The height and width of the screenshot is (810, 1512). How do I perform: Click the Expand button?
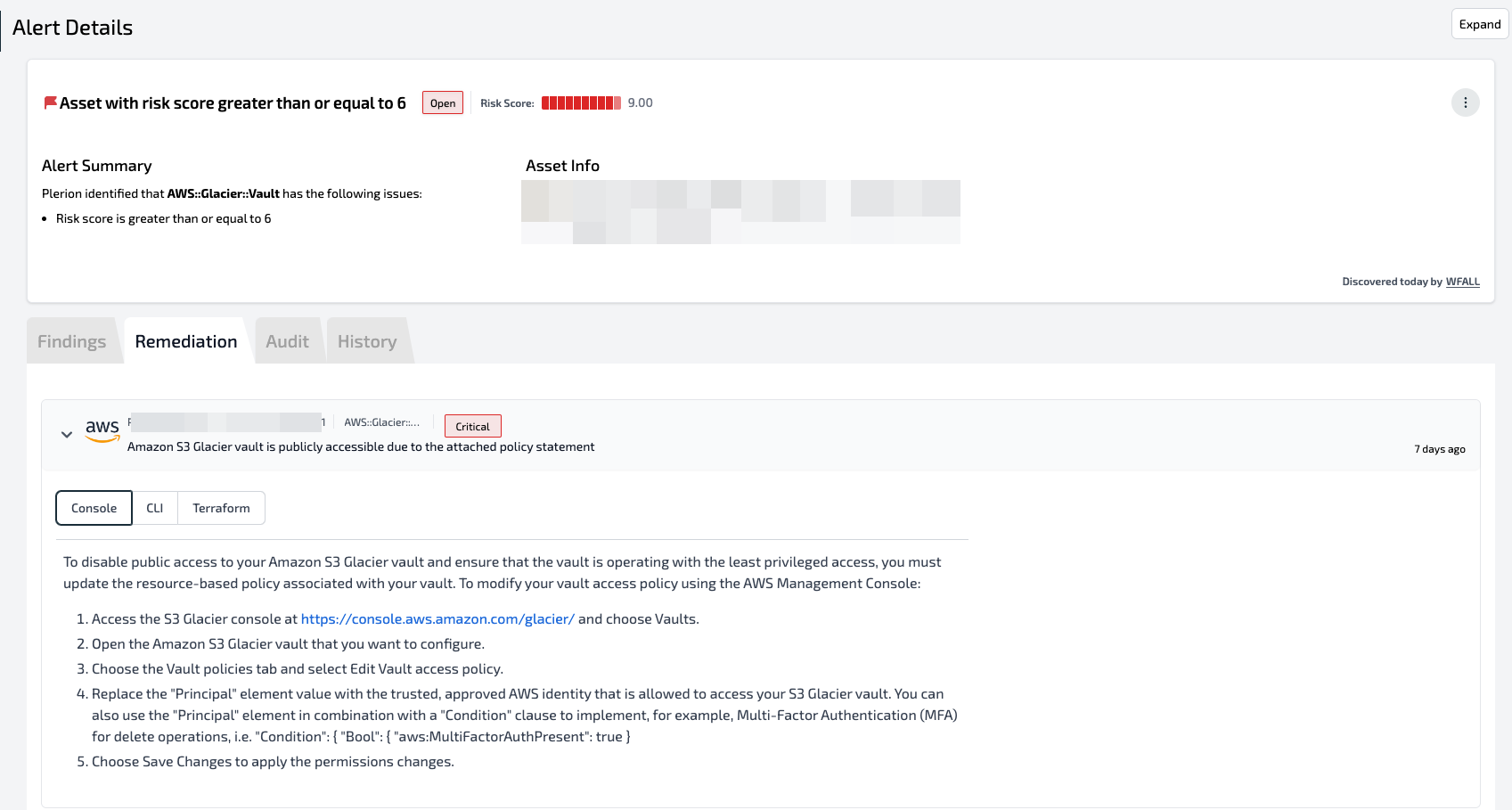(1479, 24)
